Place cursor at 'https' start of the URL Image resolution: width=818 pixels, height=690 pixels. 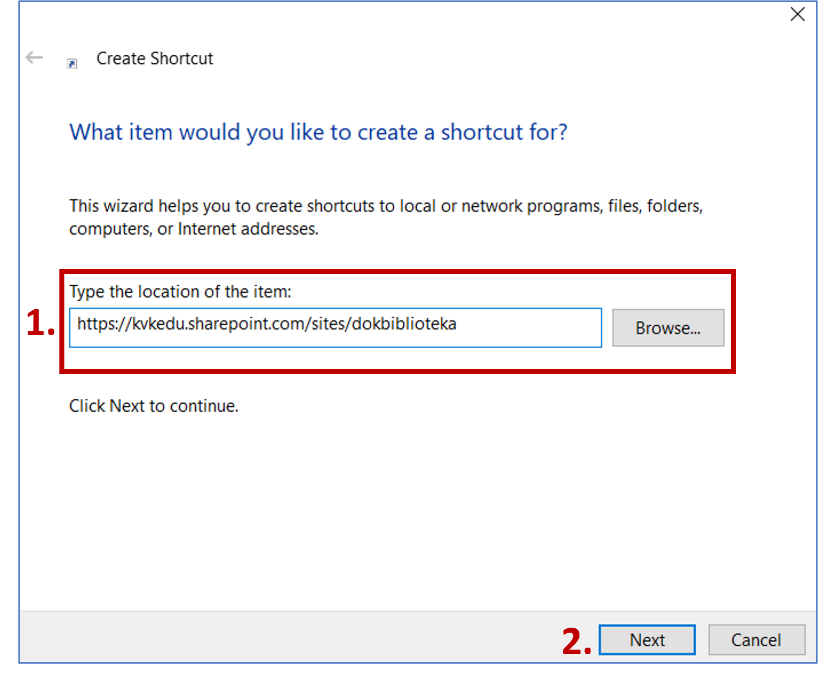[79, 324]
